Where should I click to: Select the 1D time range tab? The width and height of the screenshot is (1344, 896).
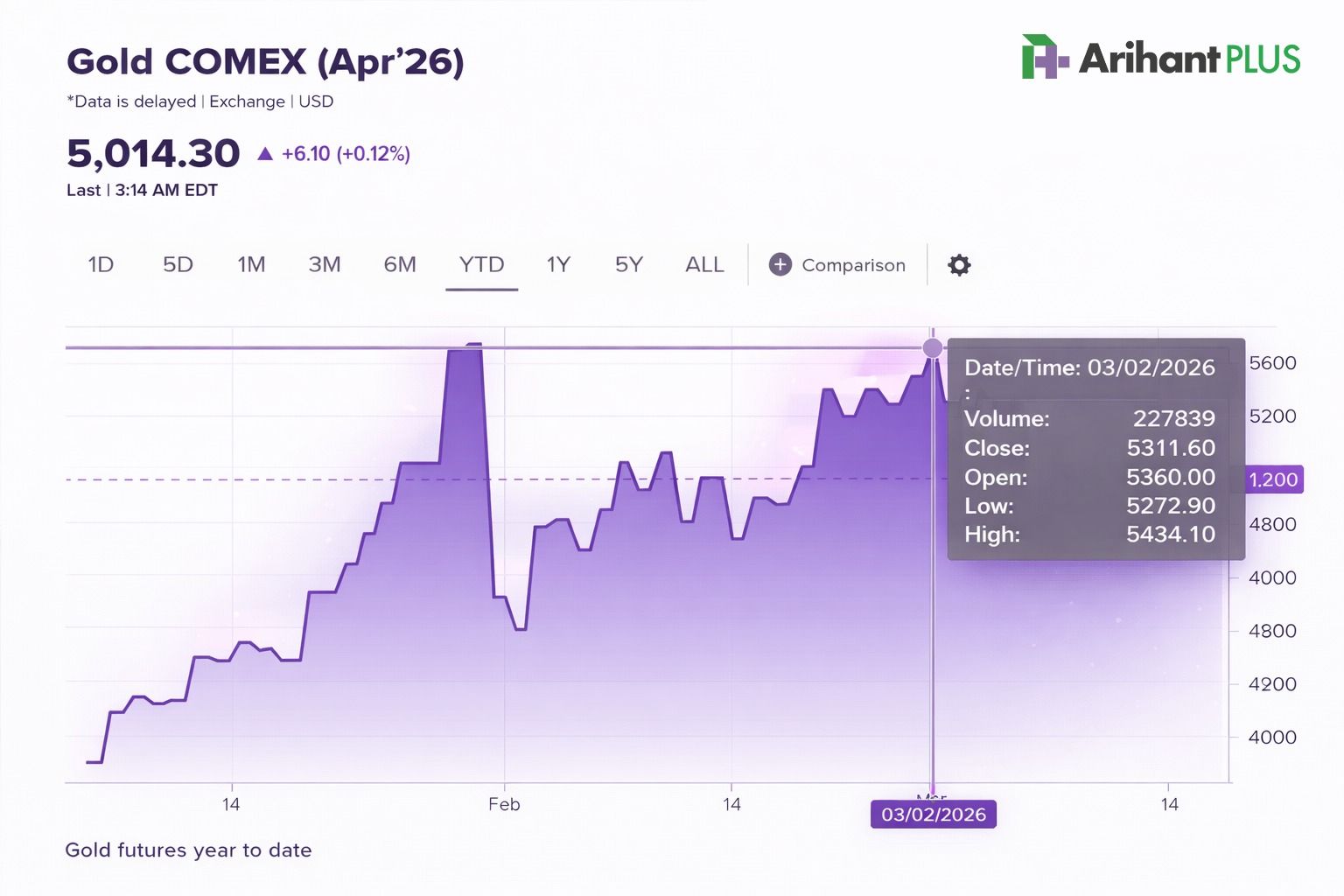pos(101,264)
